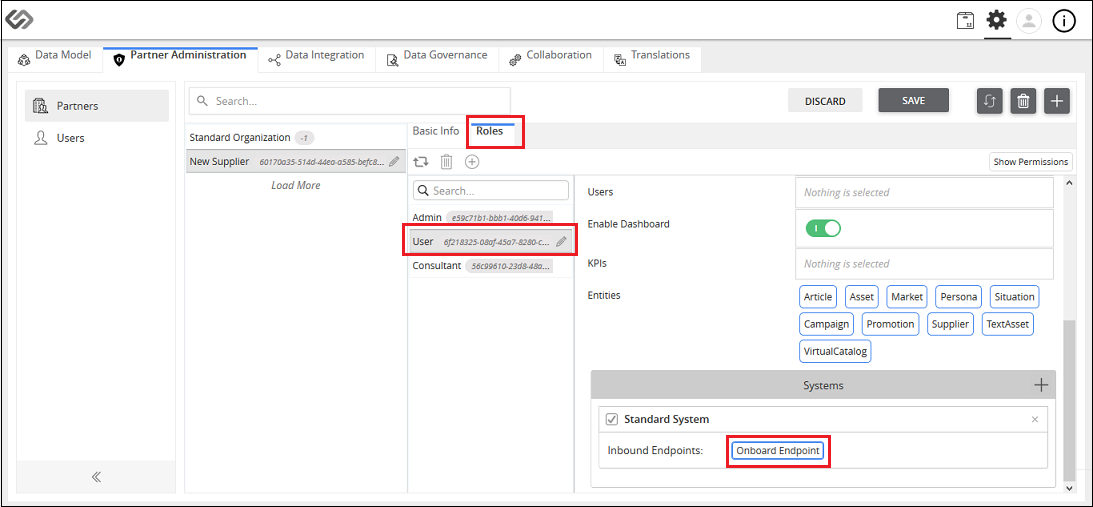The image size is (1093, 507).
Task: Click the role details scrollbar down arrow
Action: pos(1067,488)
